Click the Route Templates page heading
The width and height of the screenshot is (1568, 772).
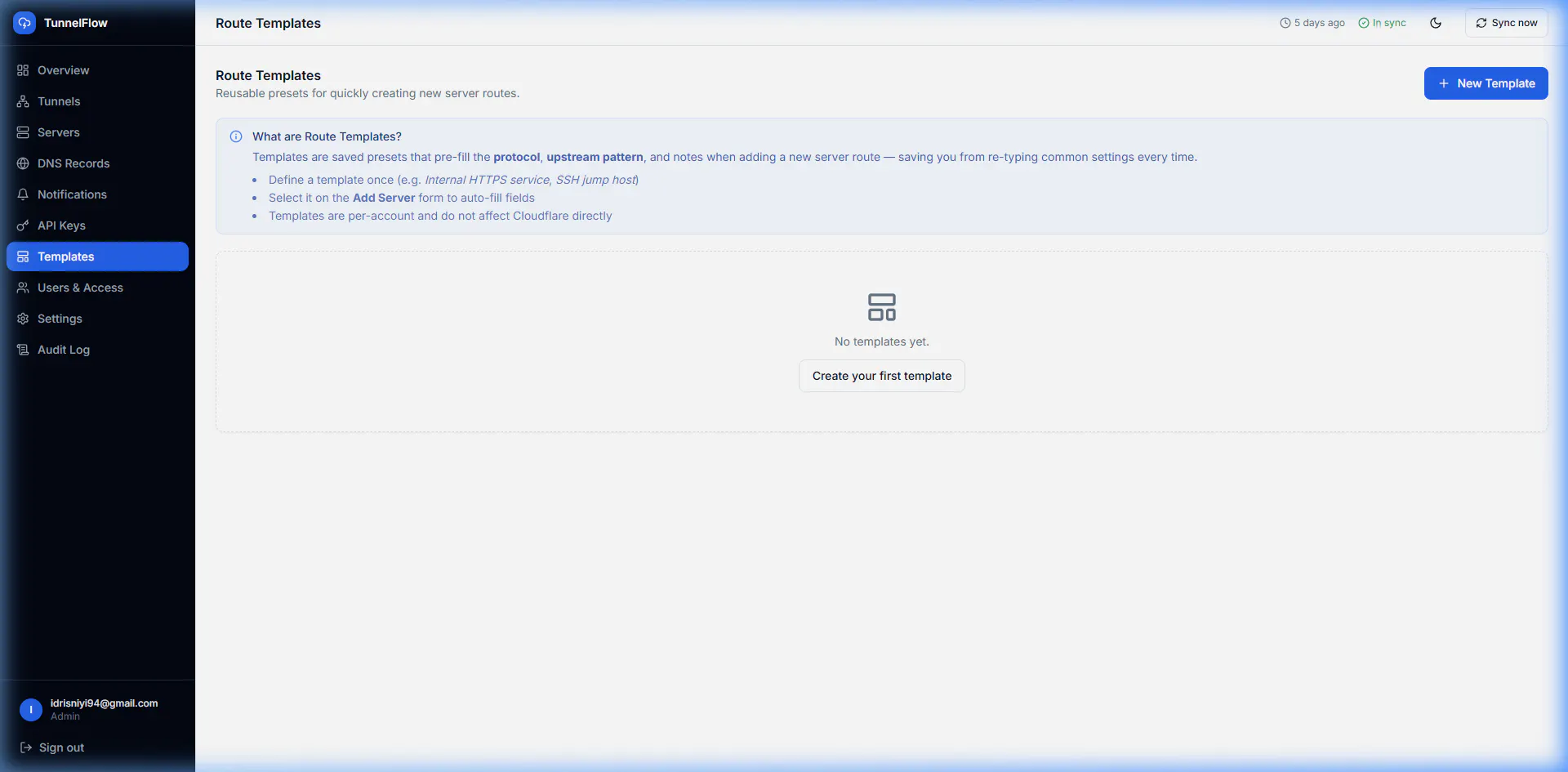coord(268,75)
